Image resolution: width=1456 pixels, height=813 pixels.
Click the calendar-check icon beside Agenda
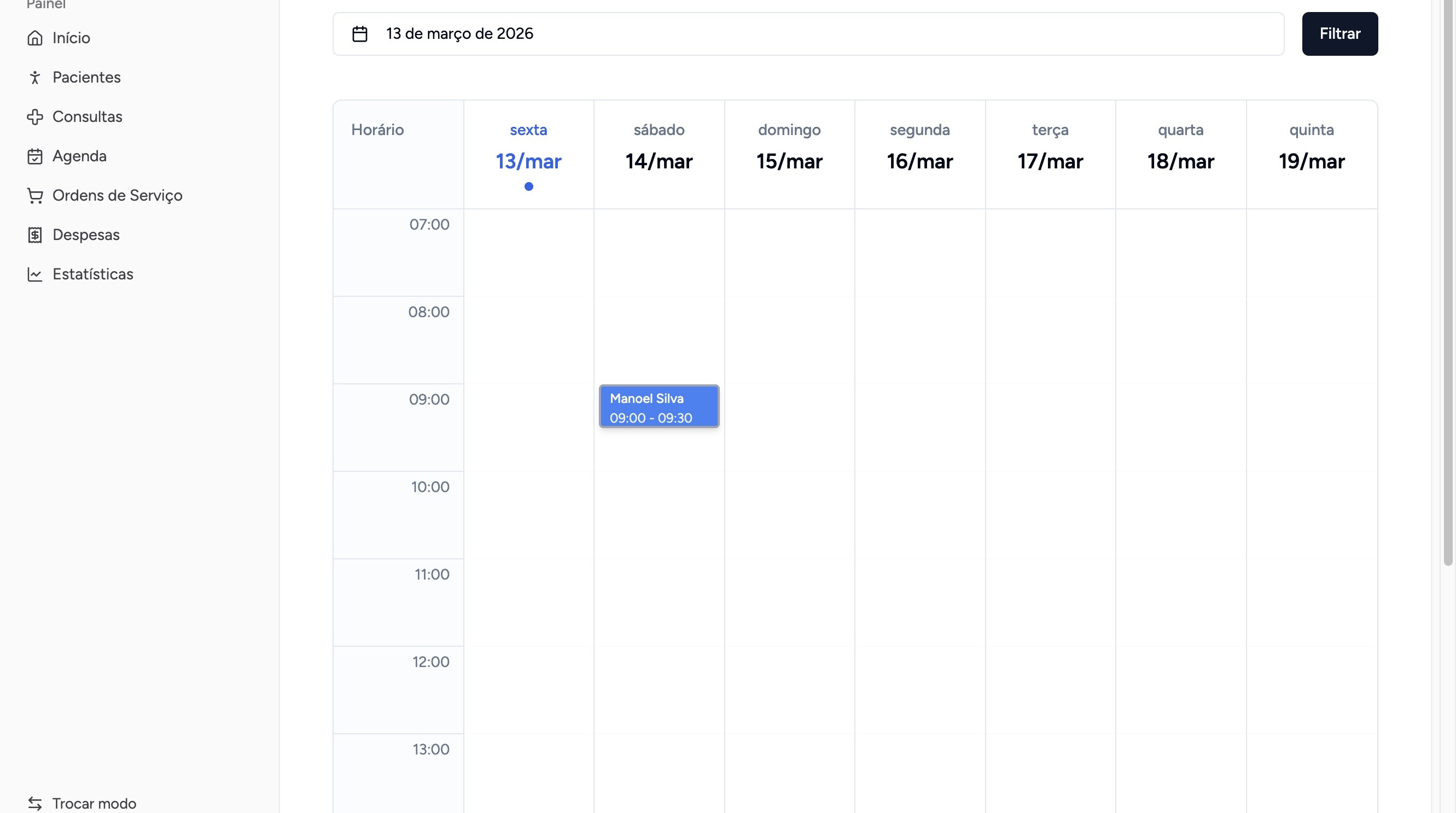(x=35, y=156)
